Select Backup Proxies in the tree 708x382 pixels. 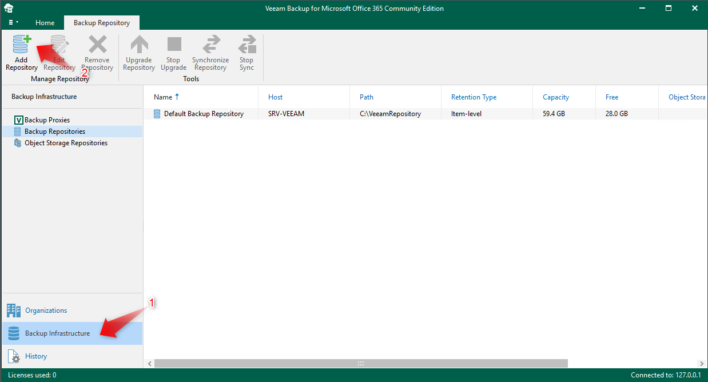(47, 120)
